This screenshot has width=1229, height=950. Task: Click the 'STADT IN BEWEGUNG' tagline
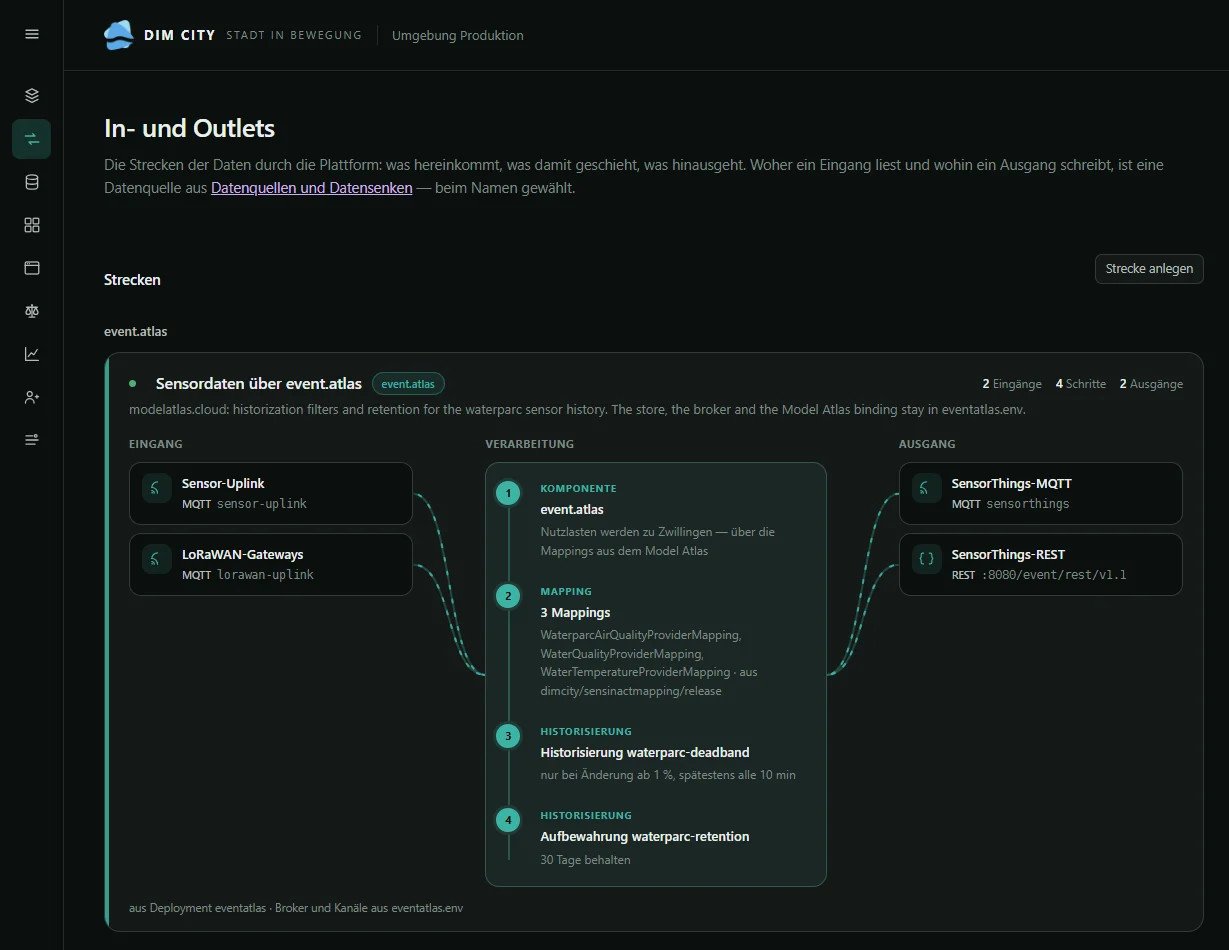click(294, 35)
